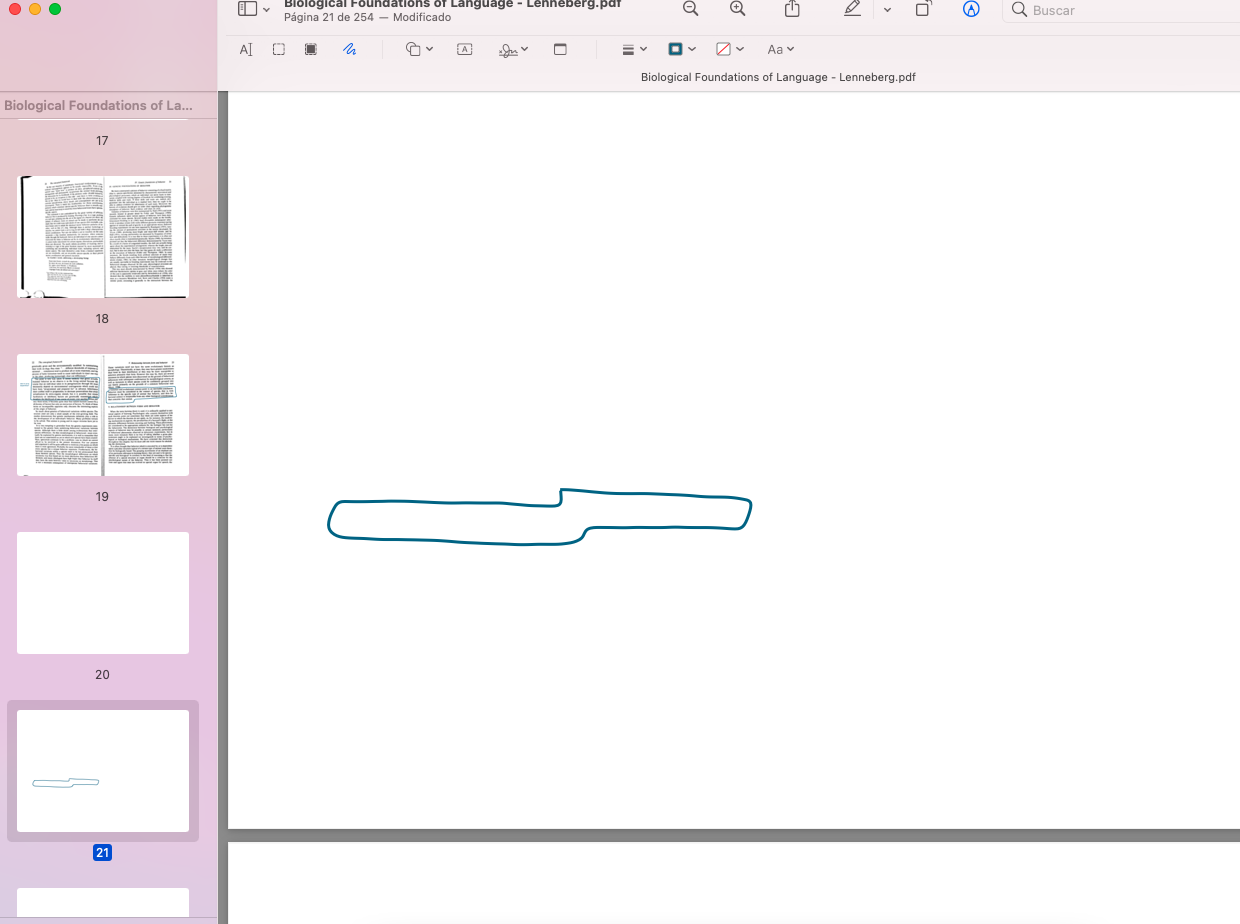Viewport: 1240px width, 924px height.
Task: Open the fill color swatch
Action: click(x=729, y=49)
